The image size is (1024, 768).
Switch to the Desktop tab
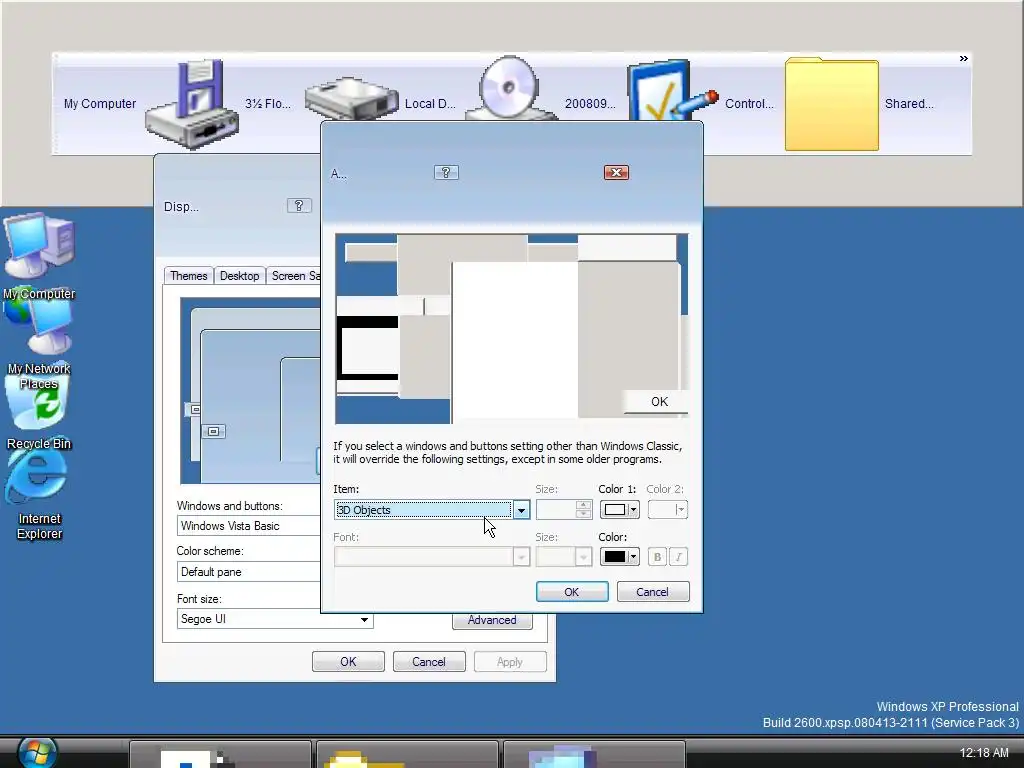pyautogui.click(x=239, y=276)
